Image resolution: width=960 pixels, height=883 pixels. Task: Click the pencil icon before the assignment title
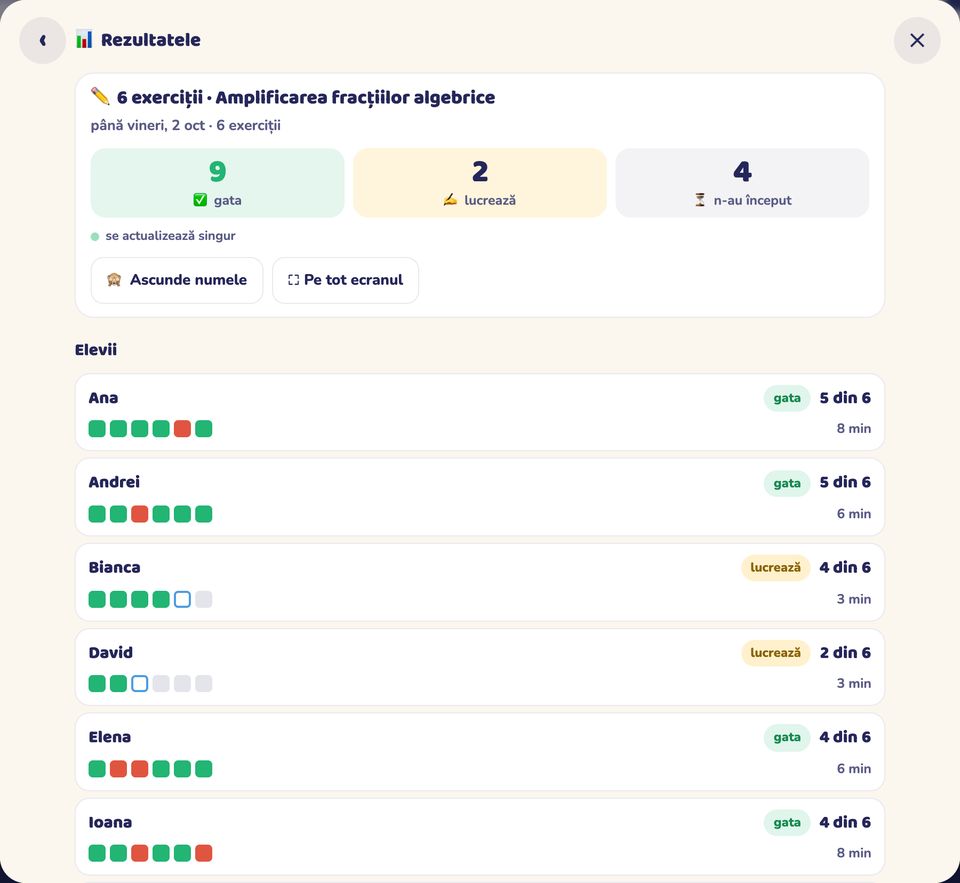pos(100,97)
